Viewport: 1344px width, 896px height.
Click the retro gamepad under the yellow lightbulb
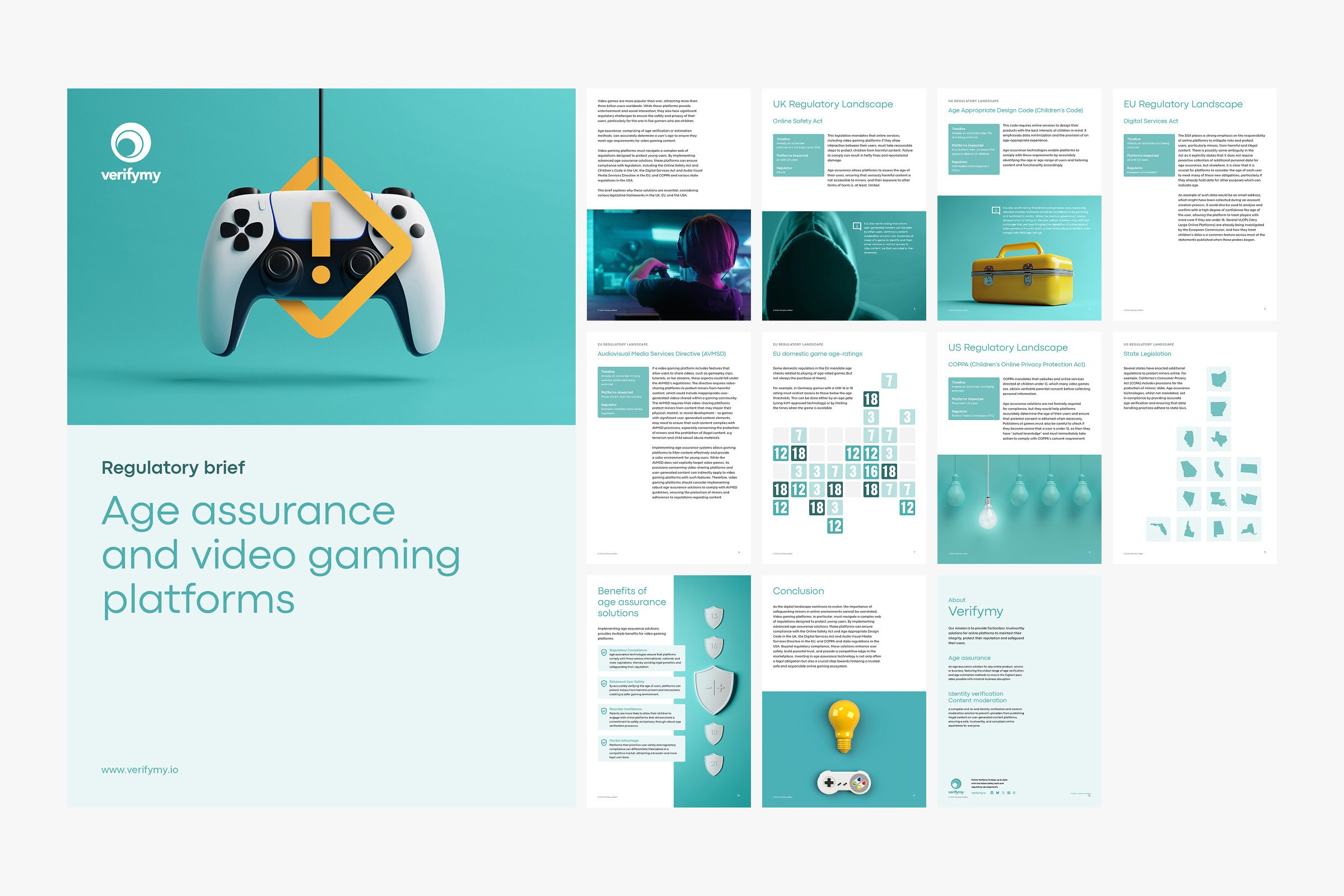pos(844,782)
